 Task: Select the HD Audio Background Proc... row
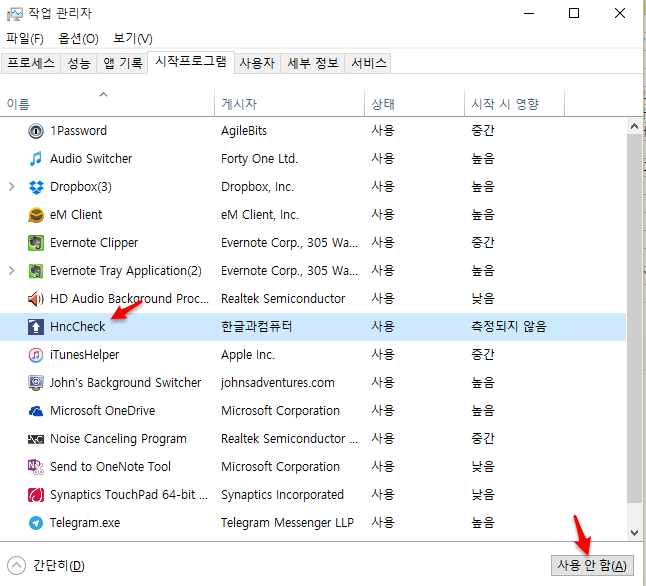coord(313,299)
